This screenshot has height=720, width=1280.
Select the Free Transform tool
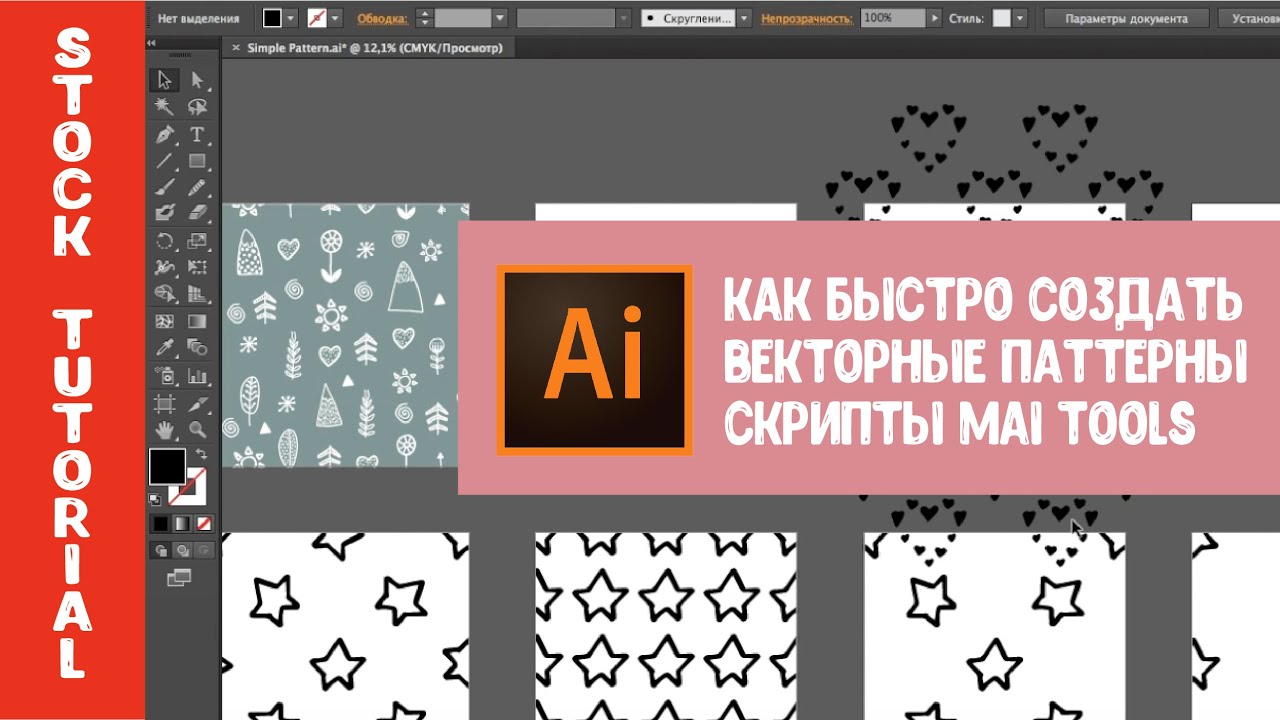point(197,267)
